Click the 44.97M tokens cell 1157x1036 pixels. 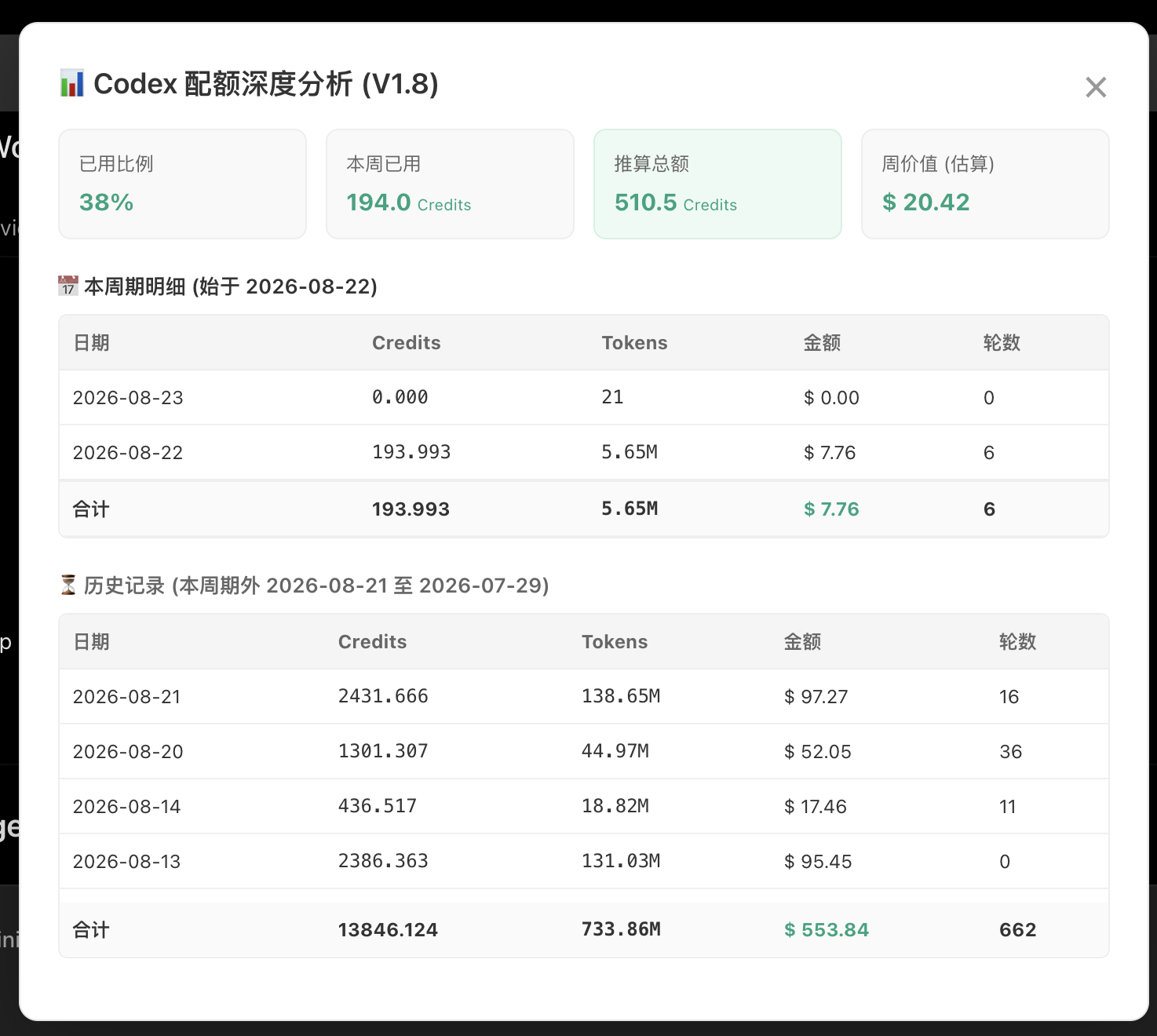click(615, 751)
